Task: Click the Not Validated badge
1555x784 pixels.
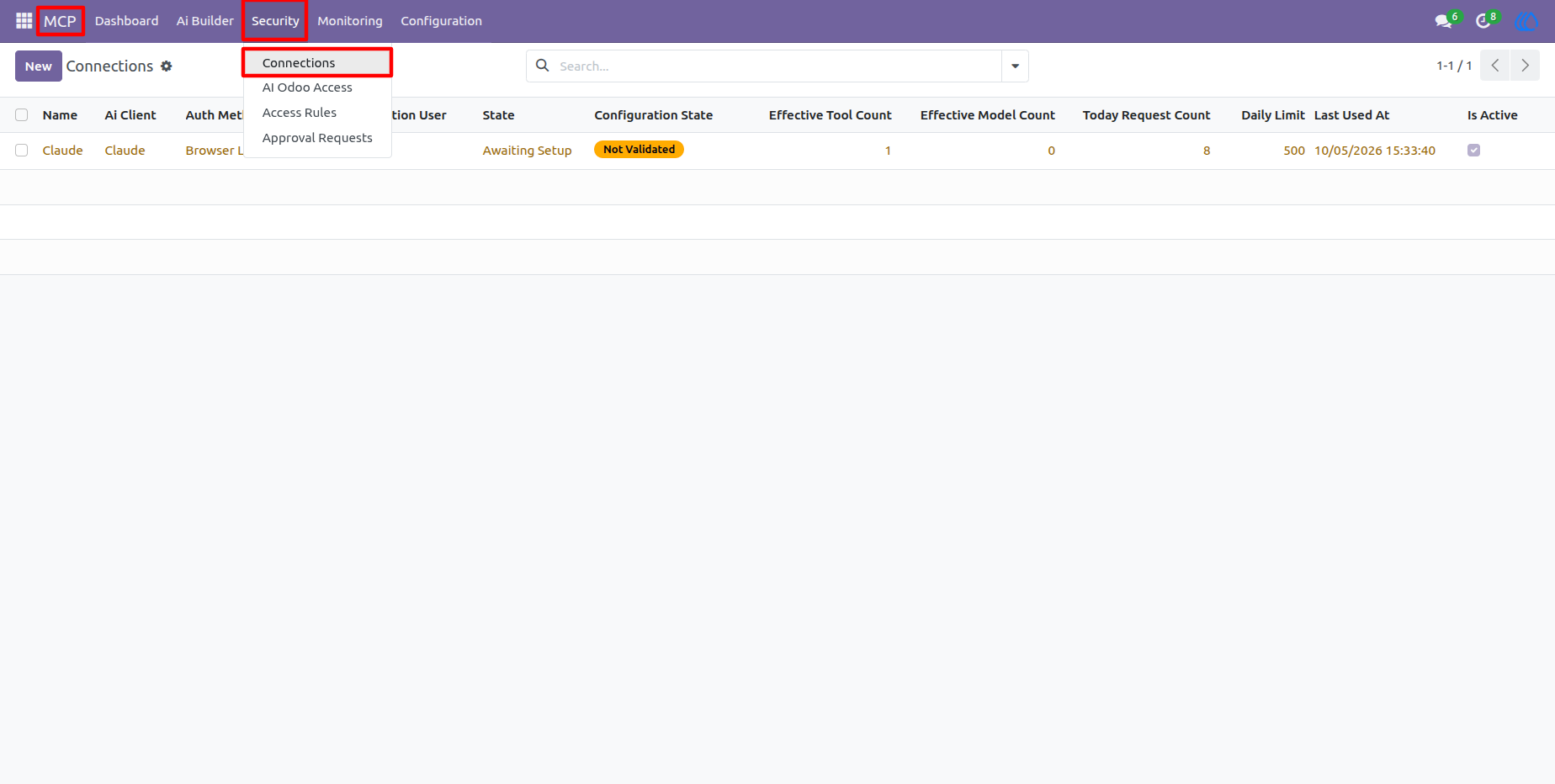Action: click(x=639, y=150)
